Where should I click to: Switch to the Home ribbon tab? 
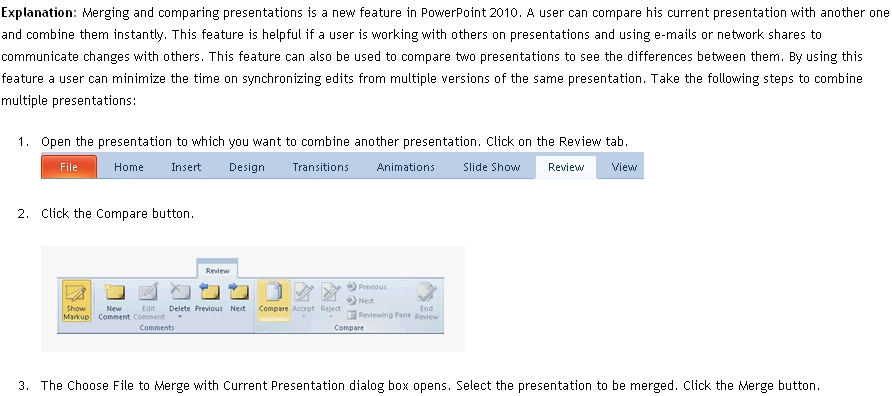129,167
